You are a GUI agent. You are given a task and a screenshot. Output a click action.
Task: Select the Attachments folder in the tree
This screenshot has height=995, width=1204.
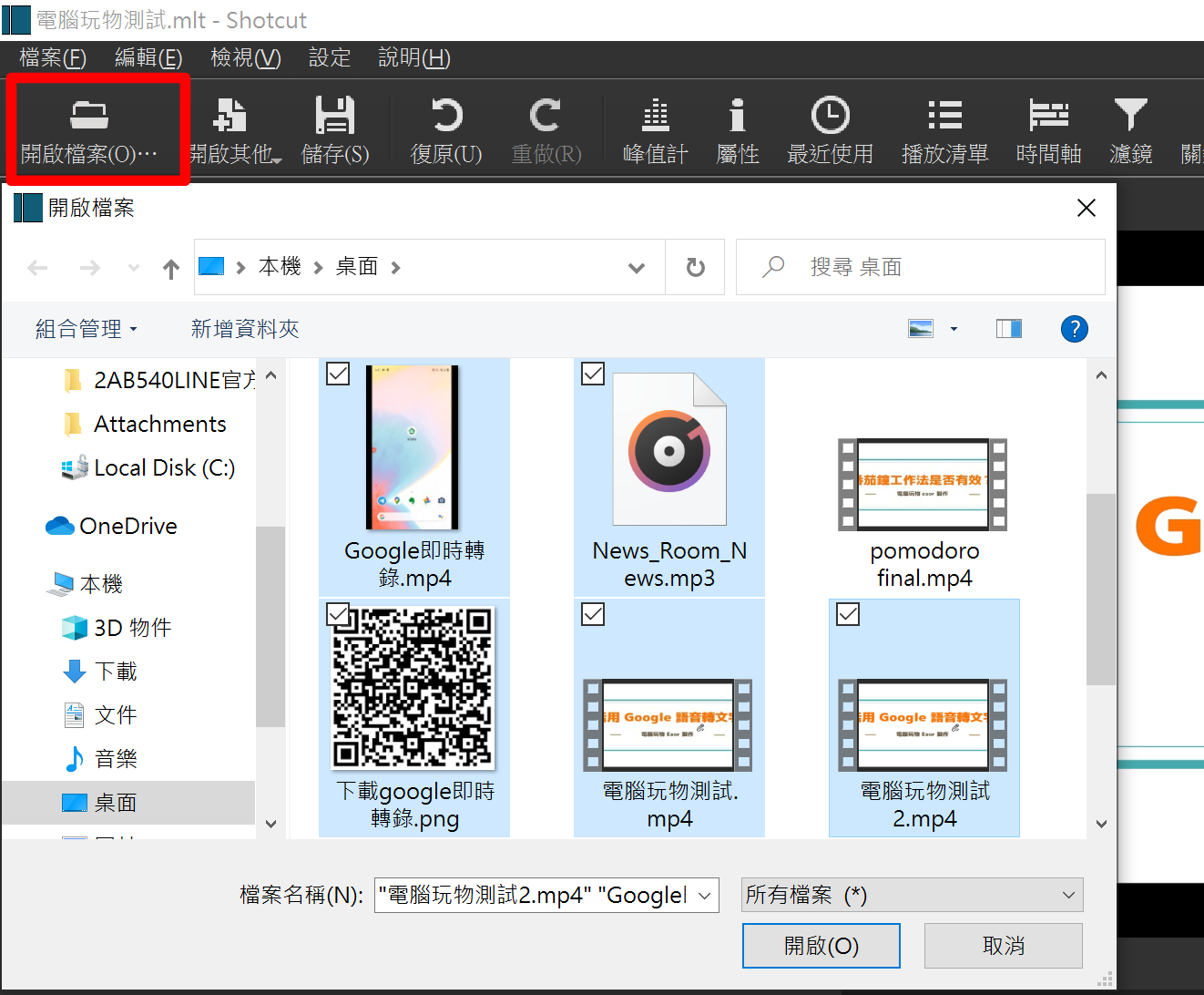(146, 424)
